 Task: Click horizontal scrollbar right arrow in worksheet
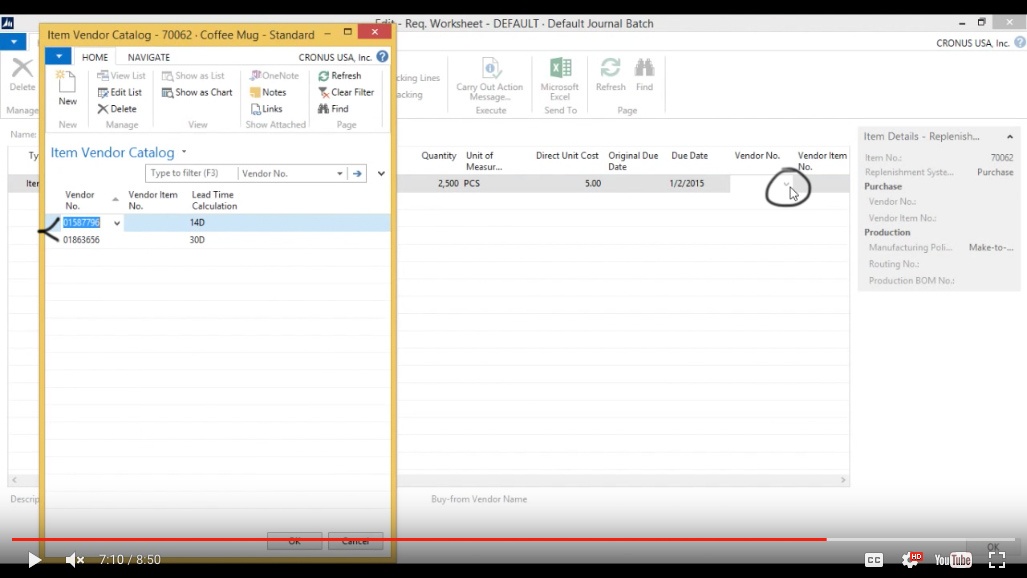pyautogui.click(x=843, y=480)
